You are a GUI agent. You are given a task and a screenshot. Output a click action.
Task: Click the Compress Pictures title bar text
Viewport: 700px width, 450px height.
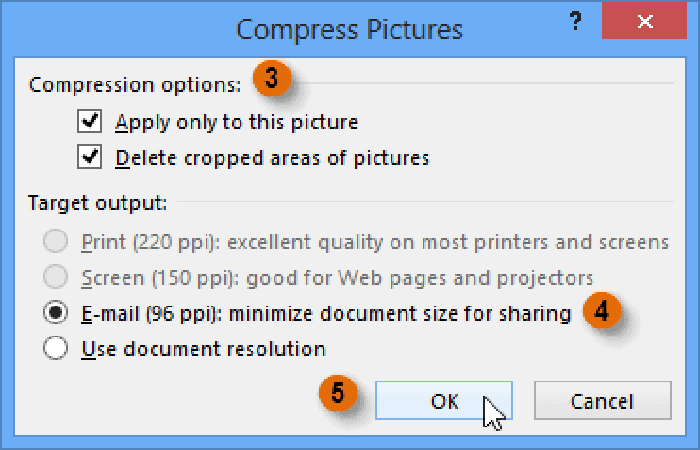(x=349, y=29)
